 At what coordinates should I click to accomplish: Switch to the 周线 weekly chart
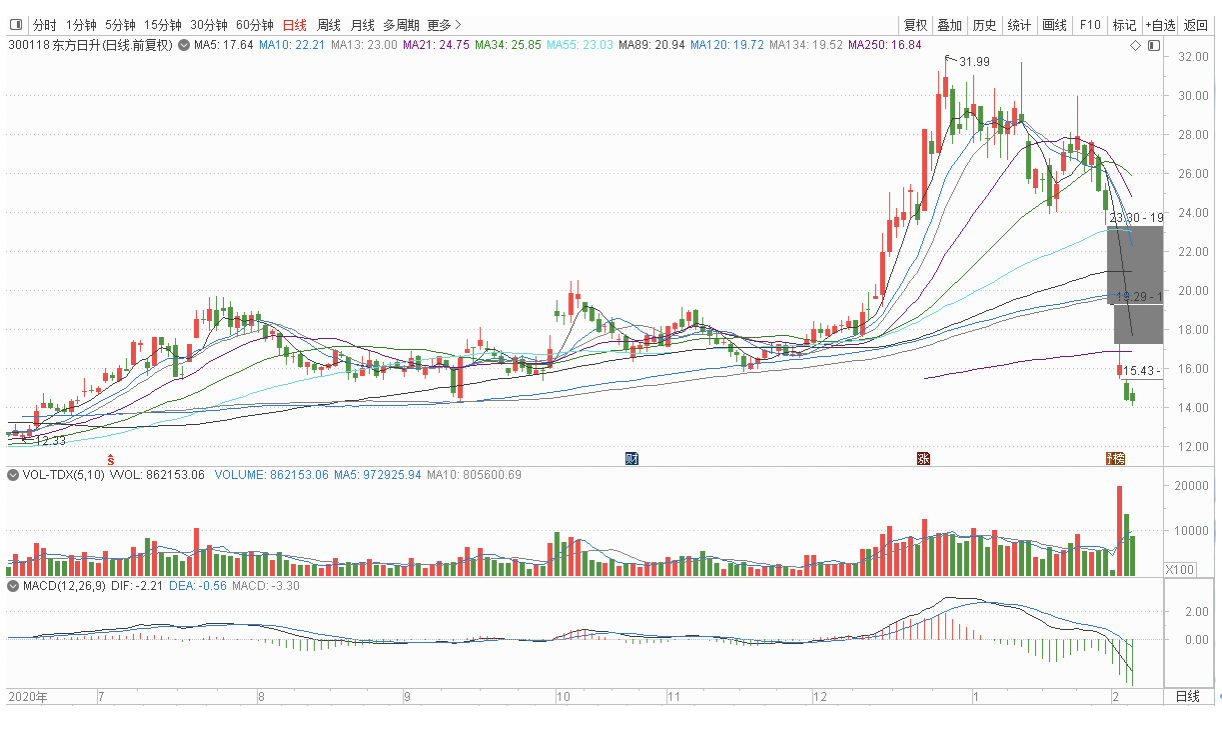point(328,25)
